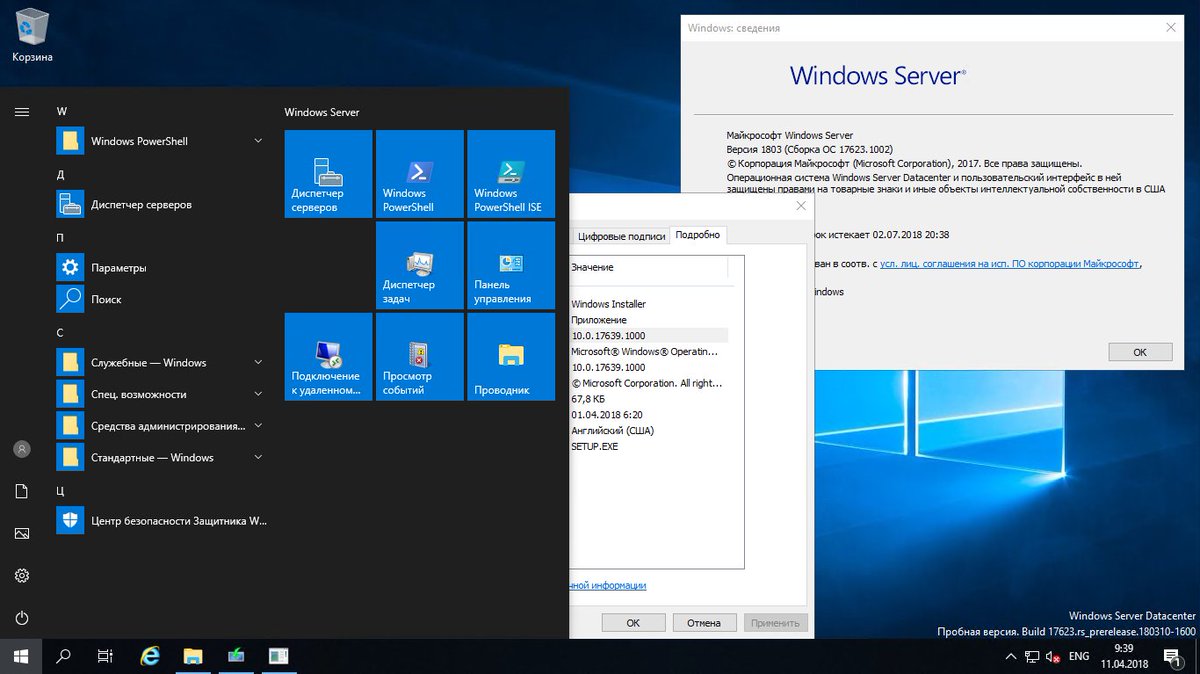Launch Internet Explorer from the taskbar
The width and height of the screenshot is (1200, 674).
[150, 656]
